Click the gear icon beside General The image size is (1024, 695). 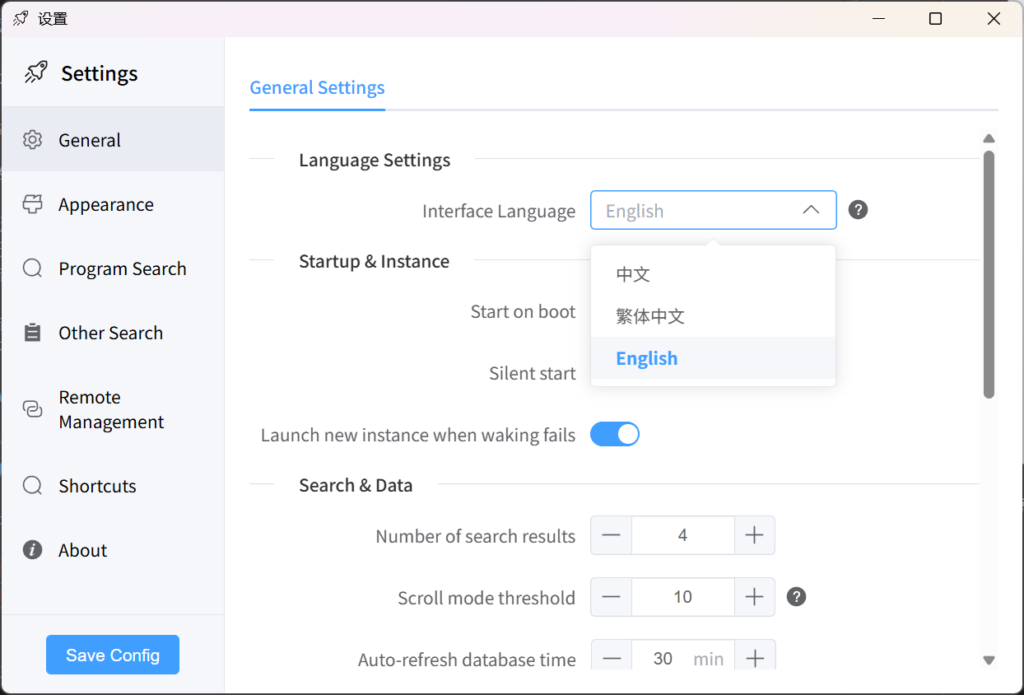point(33,140)
